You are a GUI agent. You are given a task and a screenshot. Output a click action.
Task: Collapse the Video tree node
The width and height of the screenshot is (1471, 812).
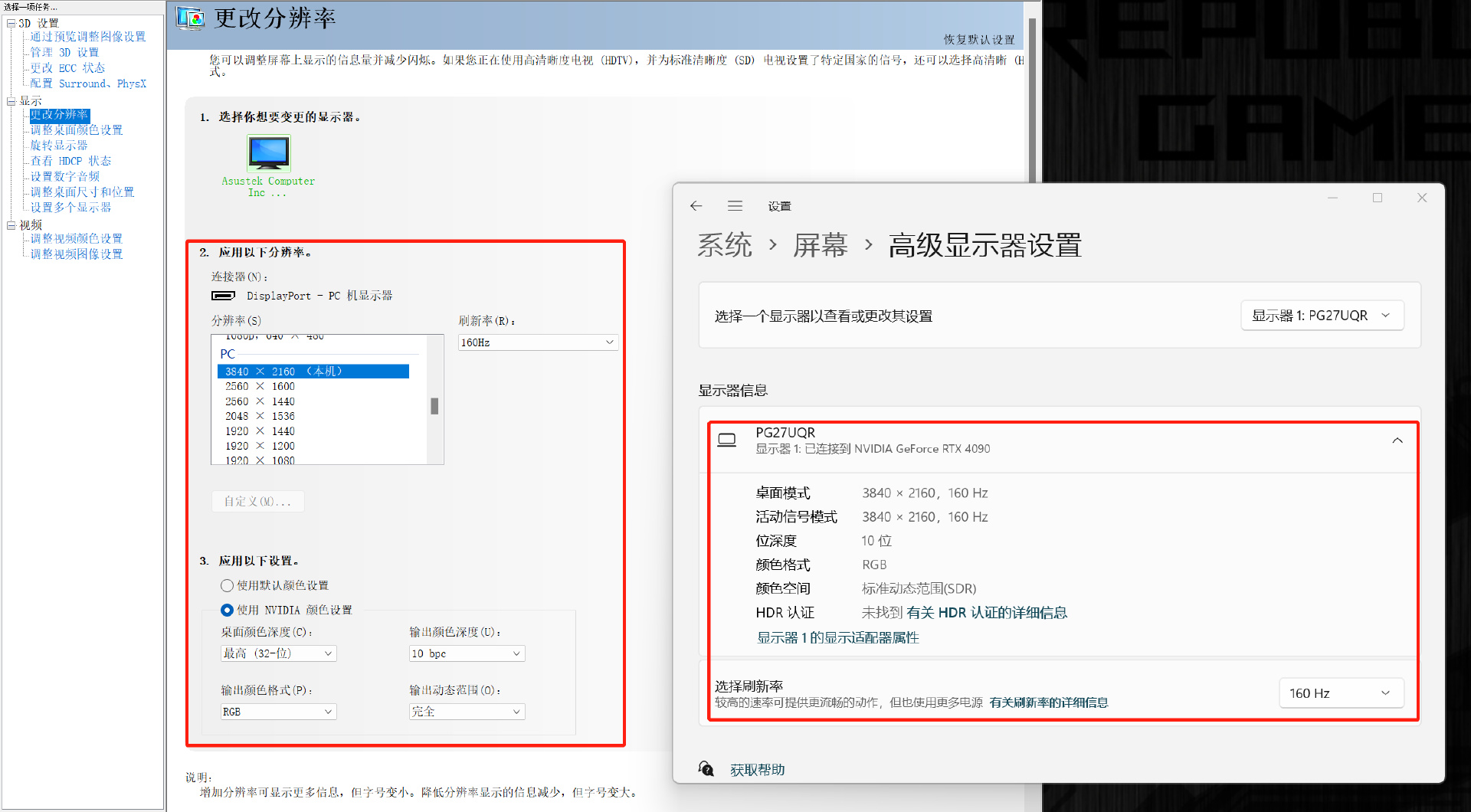[11, 225]
